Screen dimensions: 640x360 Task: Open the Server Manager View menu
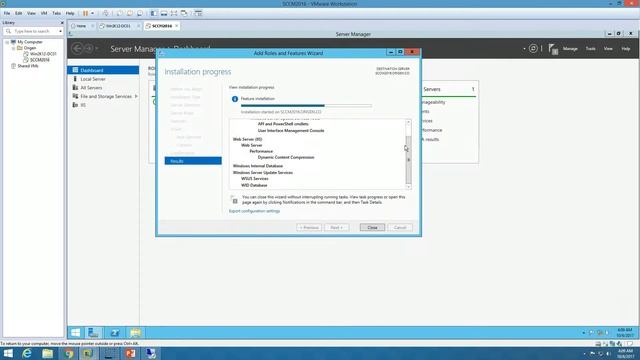(608, 49)
